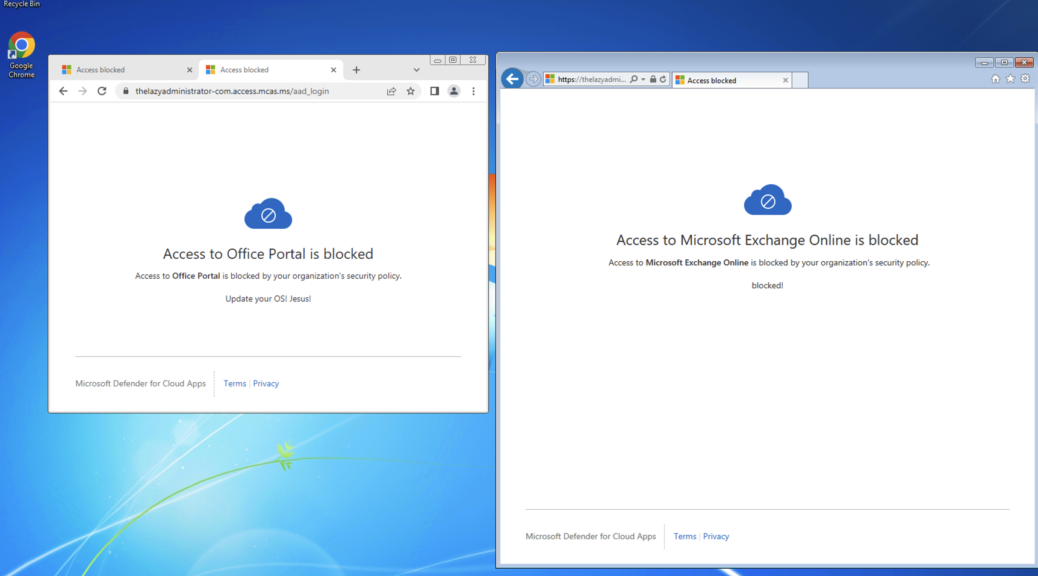
Task: Click 'Access to Microsoft Exchange Online is blocked' heading
Action: pyautogui.click(x=767, y=240)
